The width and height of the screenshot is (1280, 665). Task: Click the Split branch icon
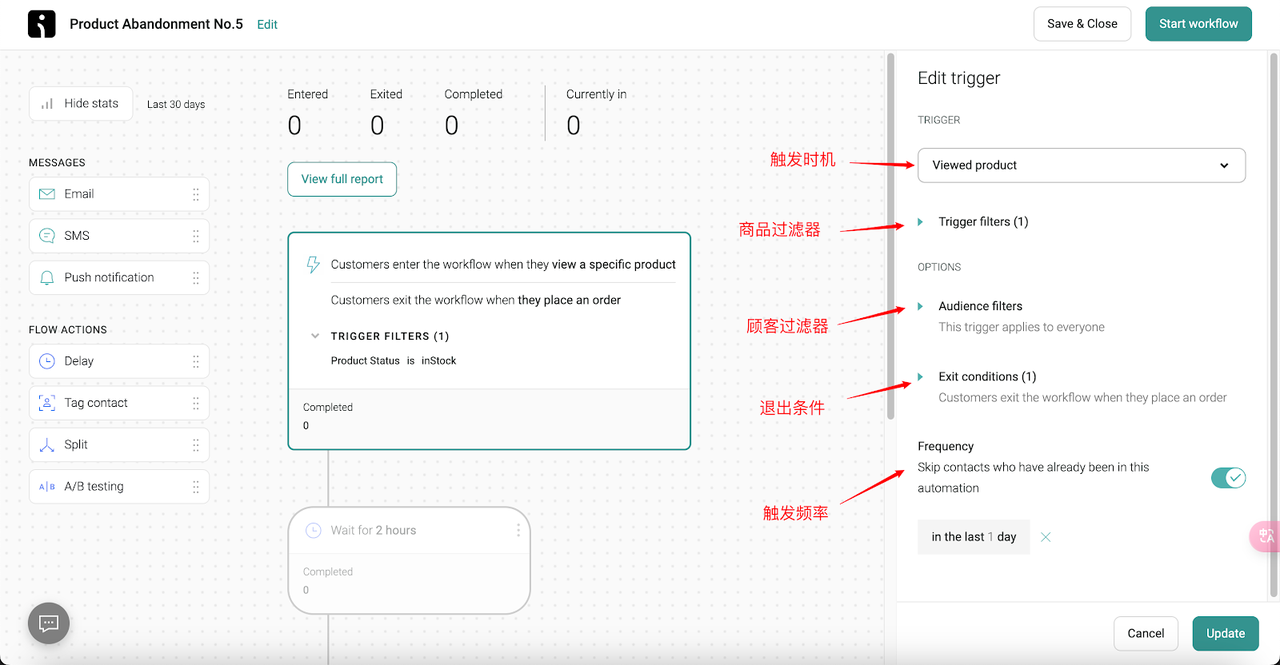point(47,445)
